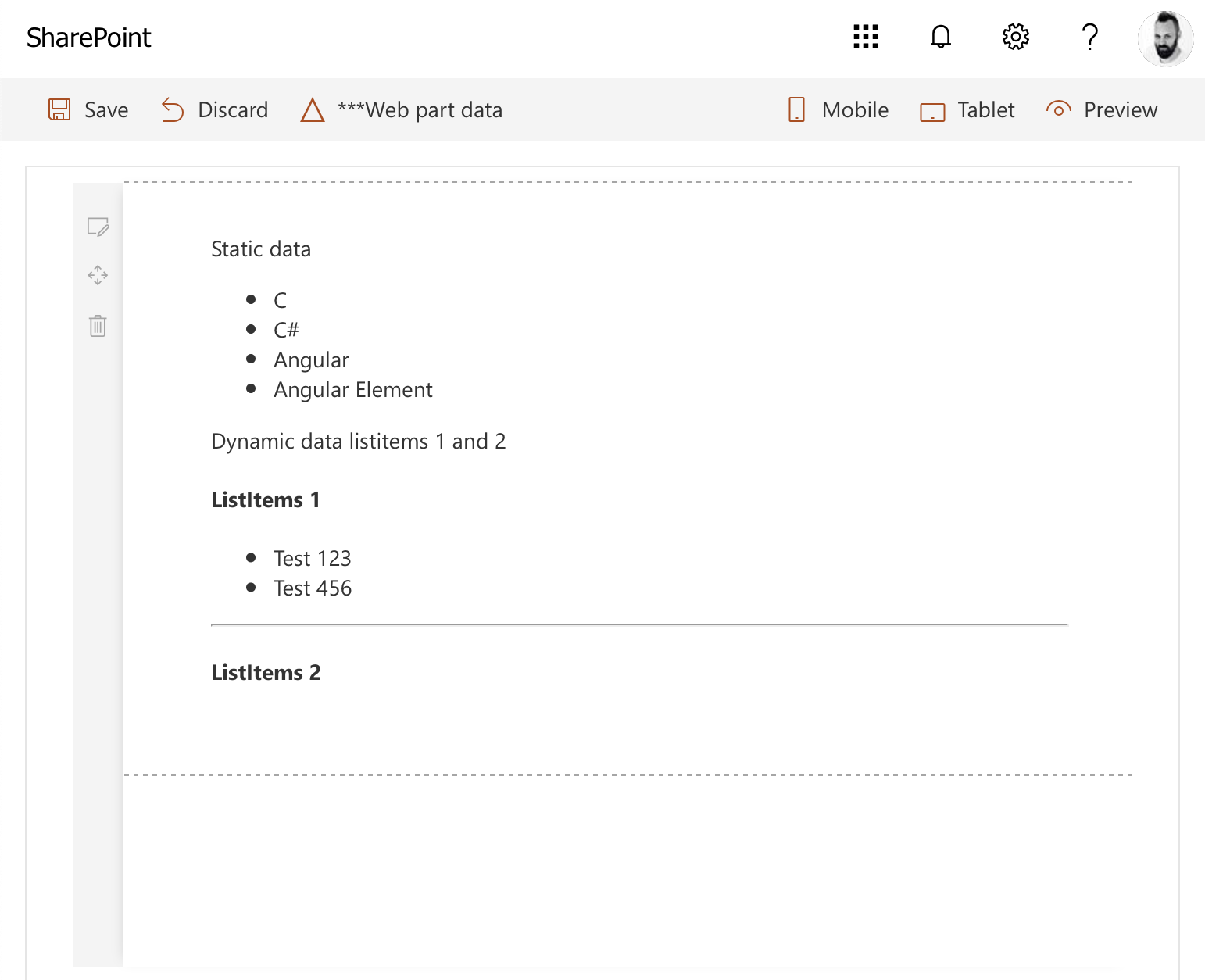Select the edit web part pencil icon
Screen dimensions: 1205x980
pyautogui.click(x=98, y=227)
